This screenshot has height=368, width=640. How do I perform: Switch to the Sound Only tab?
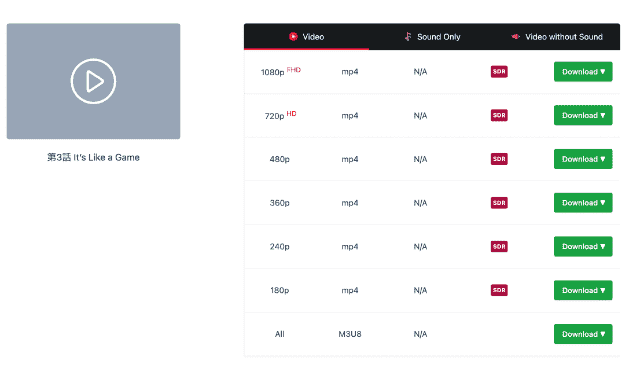pos(432,37)
